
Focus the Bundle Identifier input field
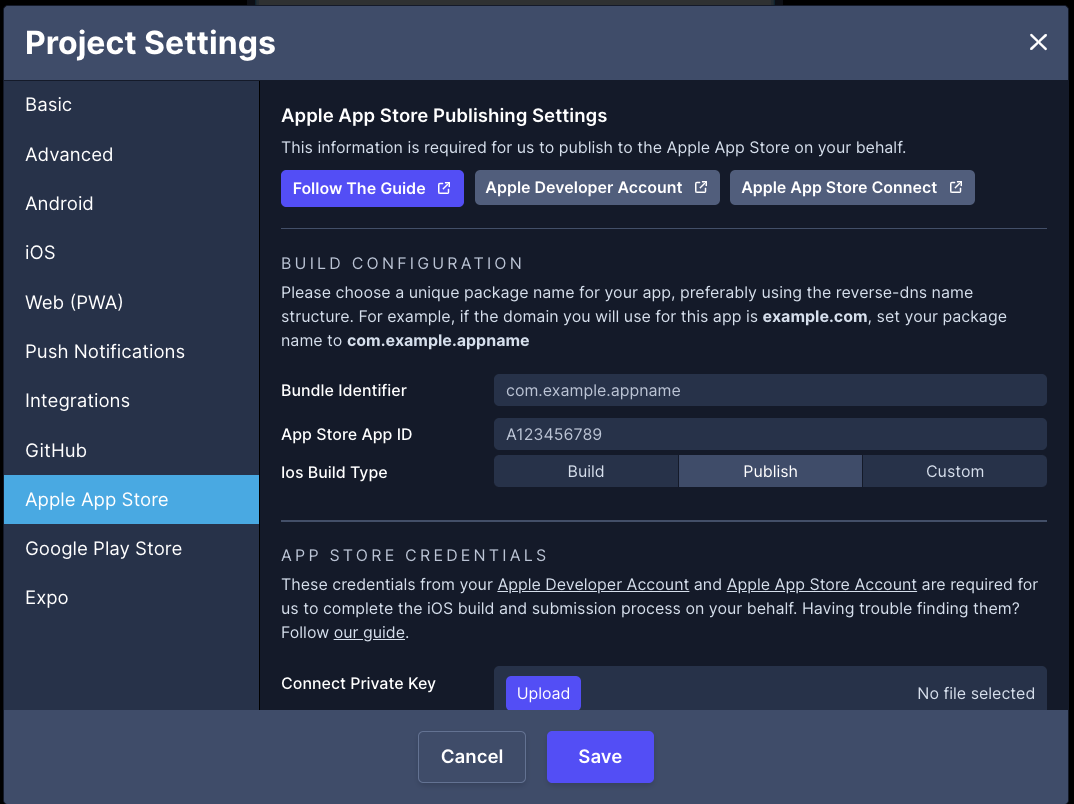tap(770, 390)
